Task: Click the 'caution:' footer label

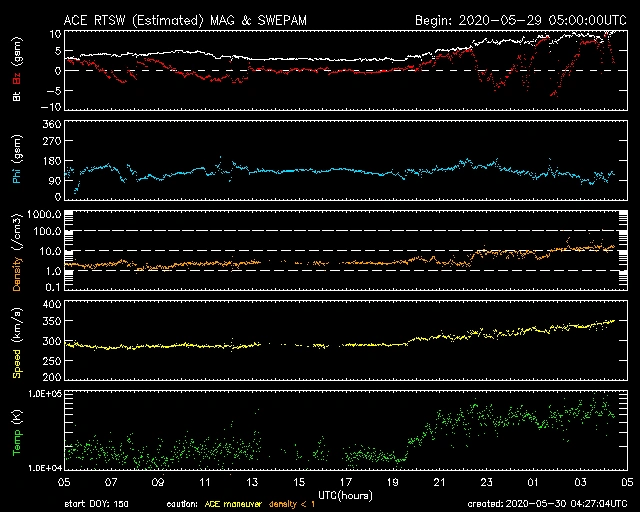Action: tap(182, 504)
